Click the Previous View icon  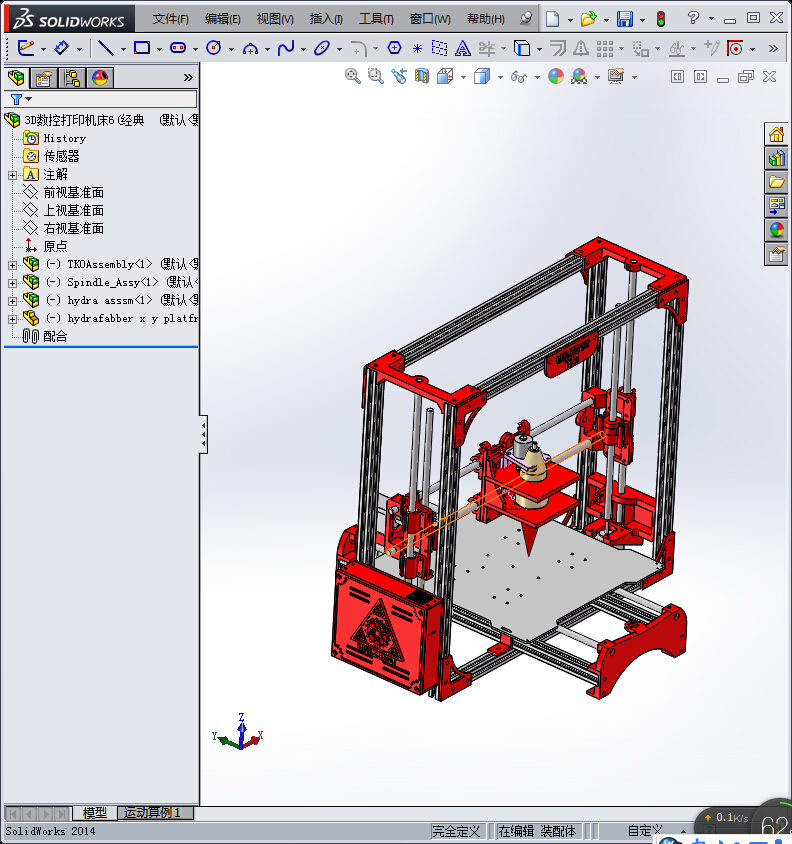(x=398, y=76)
